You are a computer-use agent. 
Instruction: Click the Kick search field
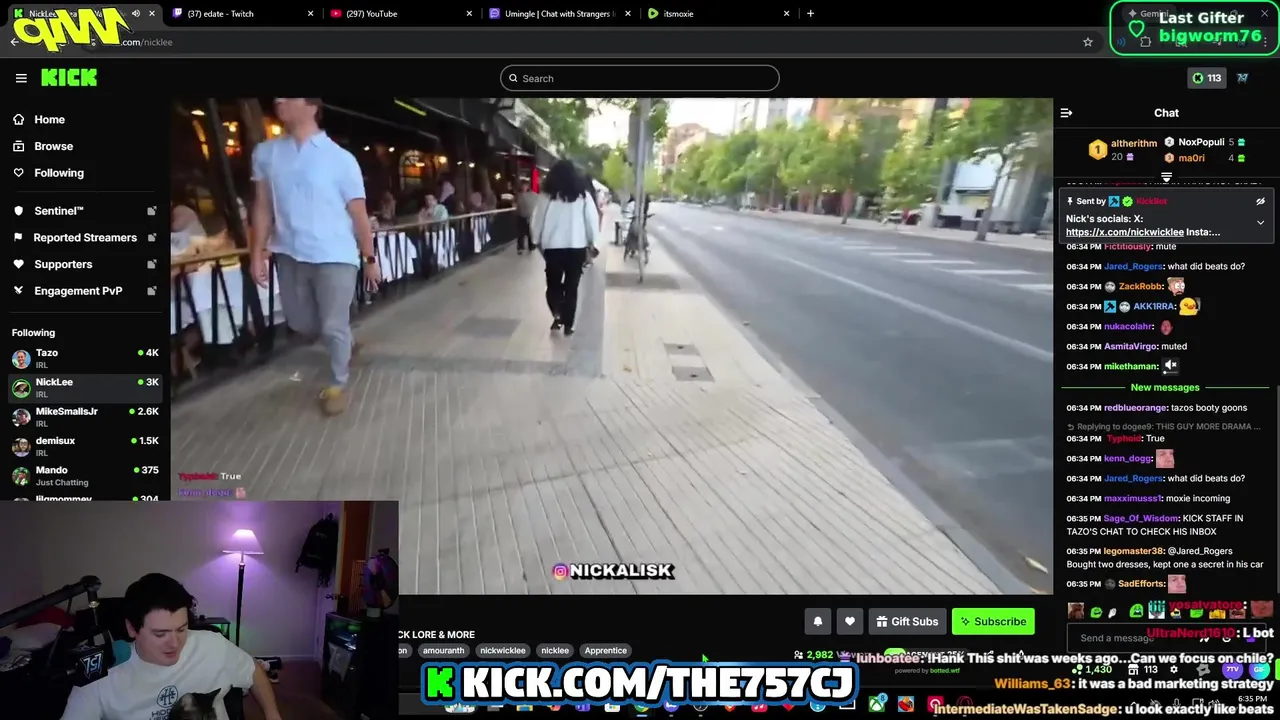tap(640, 78)
